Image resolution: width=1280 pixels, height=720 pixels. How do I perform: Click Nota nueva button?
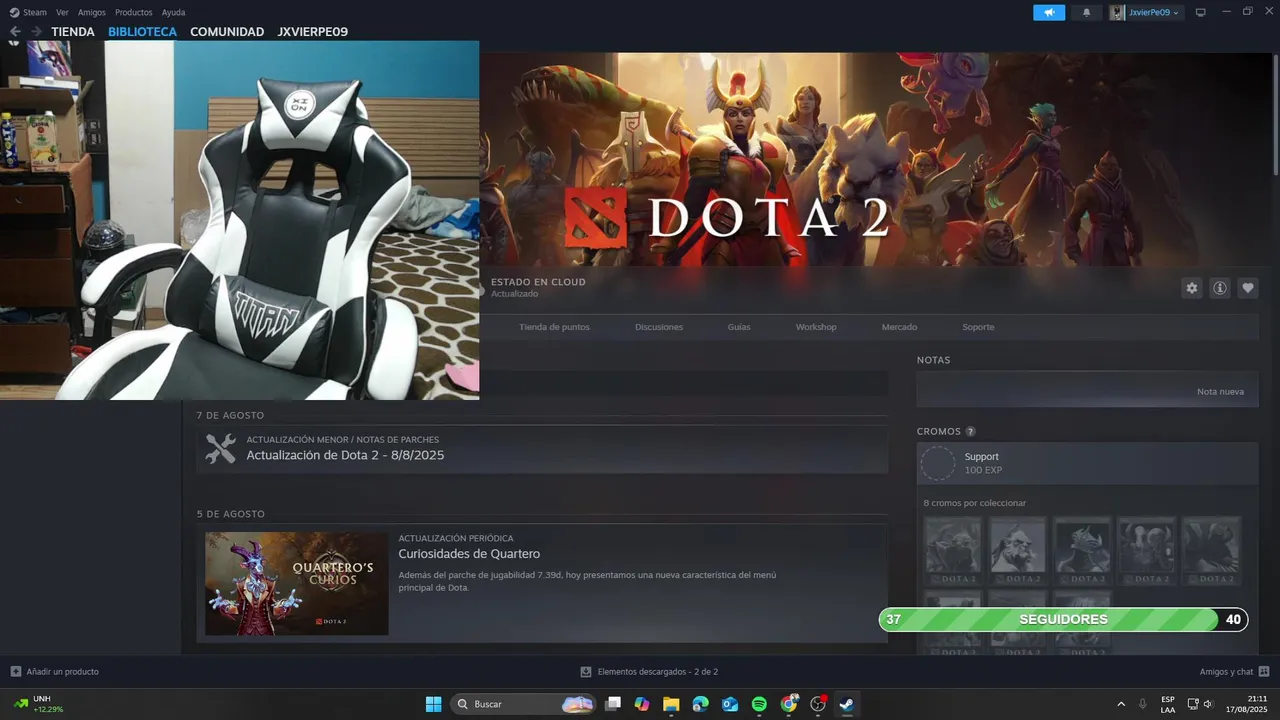[x=1220, y=392]
